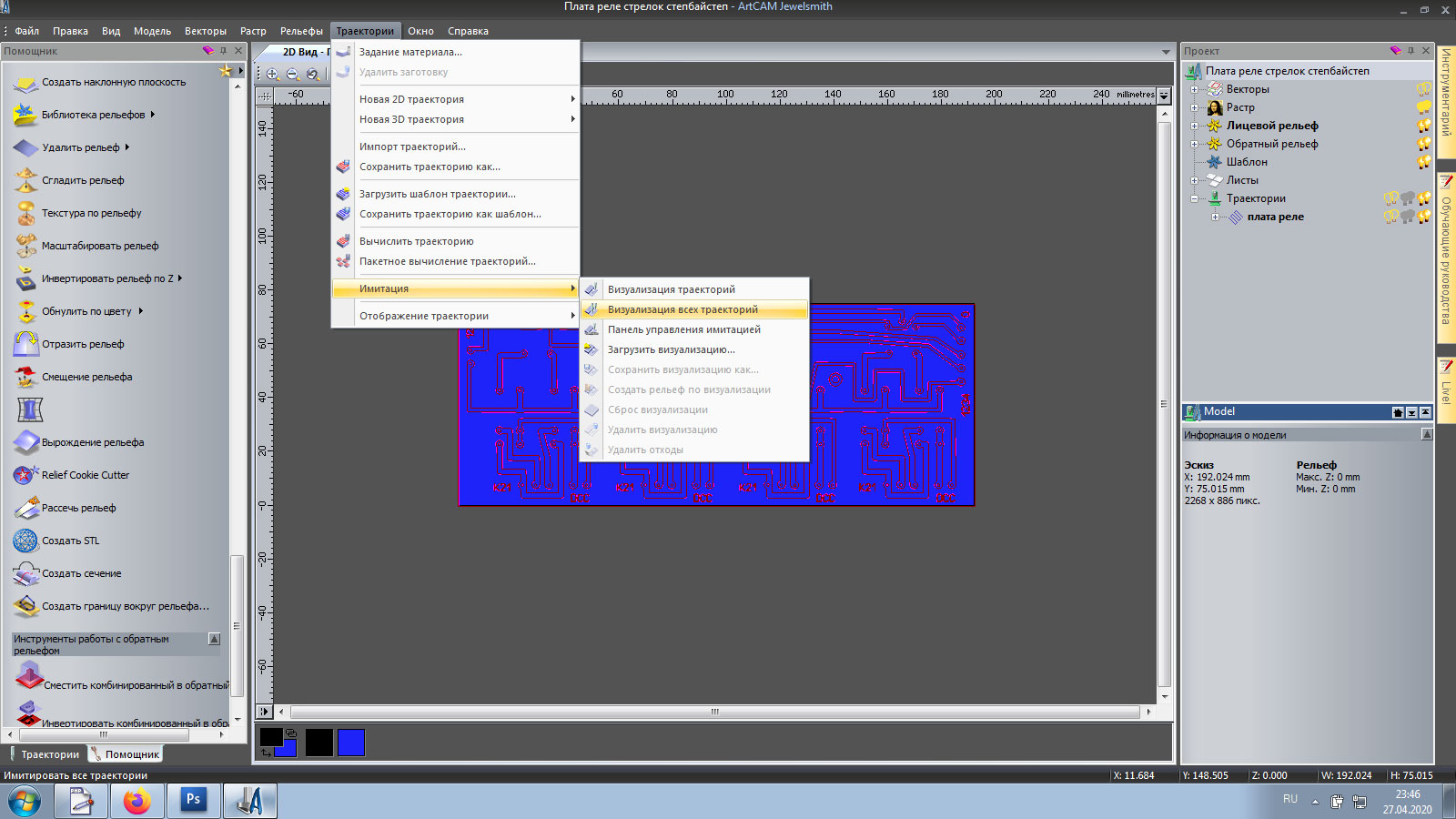
Task: Expand the Листы tree node
Action: (x=1194, y=180)
